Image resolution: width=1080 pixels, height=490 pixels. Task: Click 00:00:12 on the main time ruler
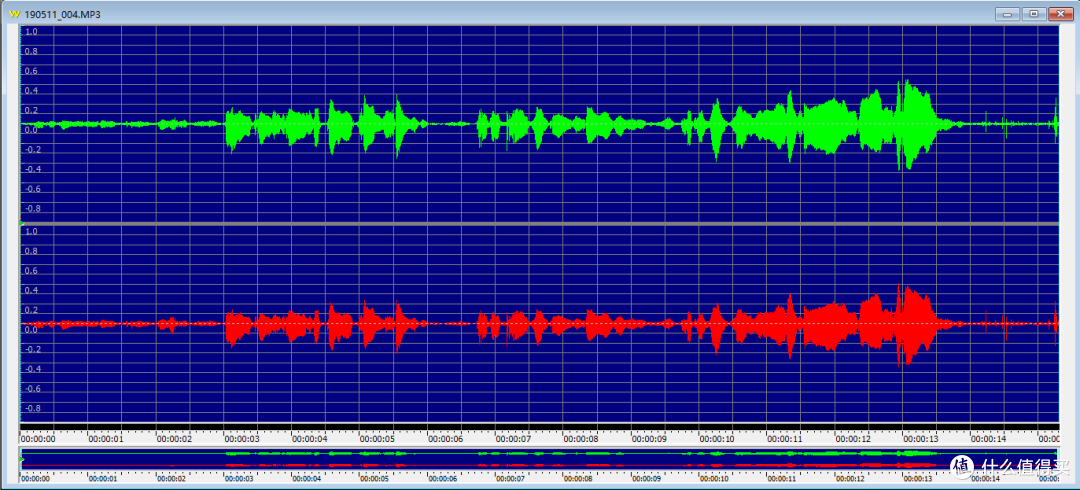tap(853, 438)
